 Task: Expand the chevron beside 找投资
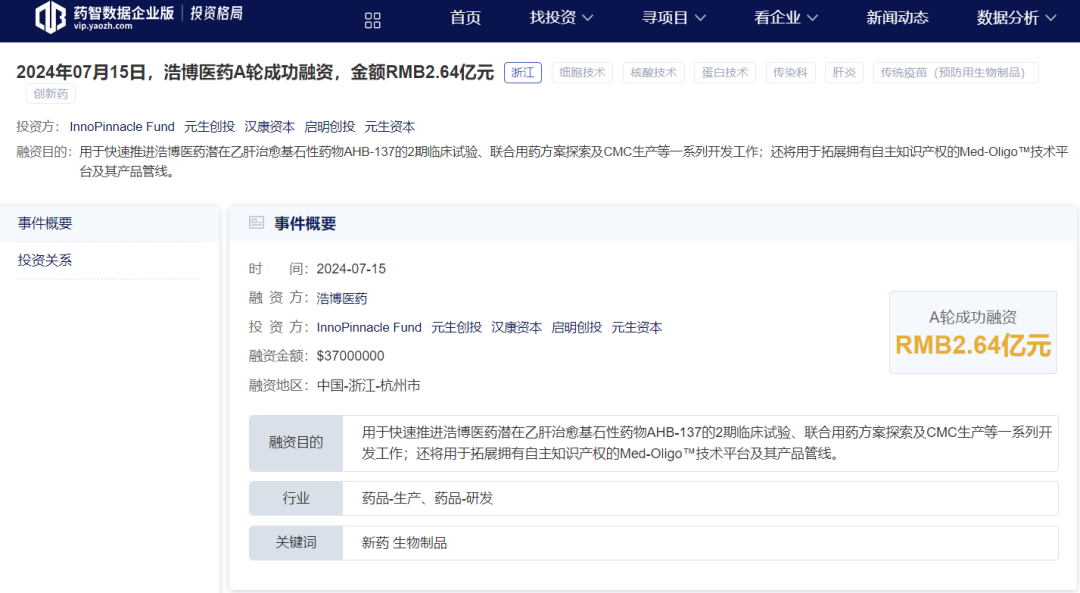point(588,19)
